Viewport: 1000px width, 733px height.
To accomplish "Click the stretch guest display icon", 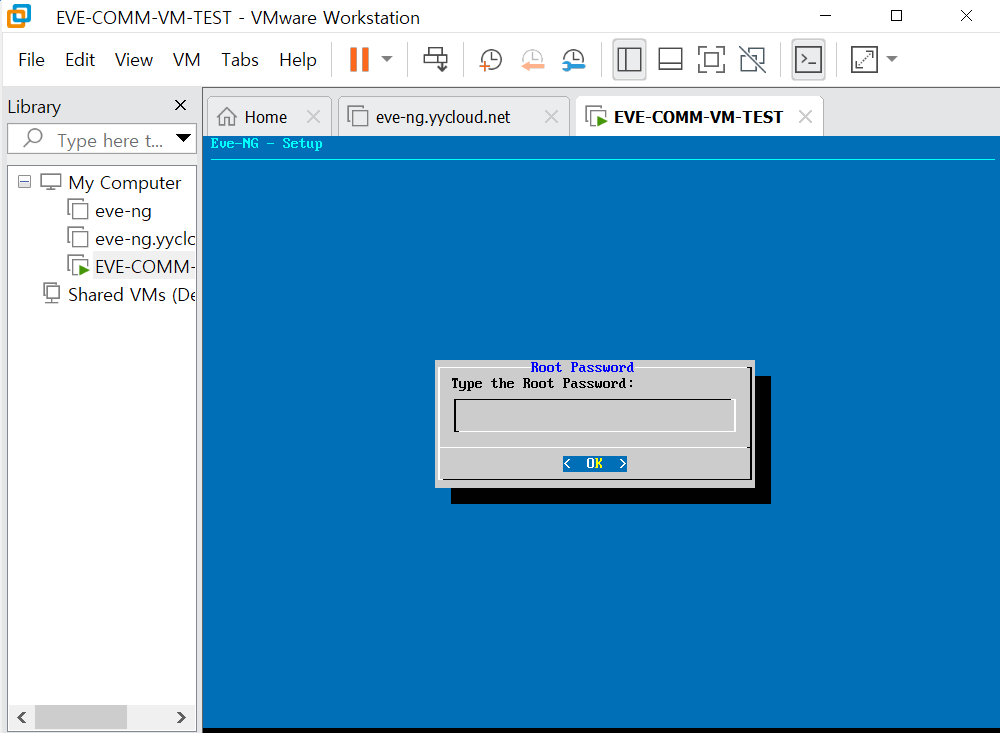I will [x=864, y=59].
